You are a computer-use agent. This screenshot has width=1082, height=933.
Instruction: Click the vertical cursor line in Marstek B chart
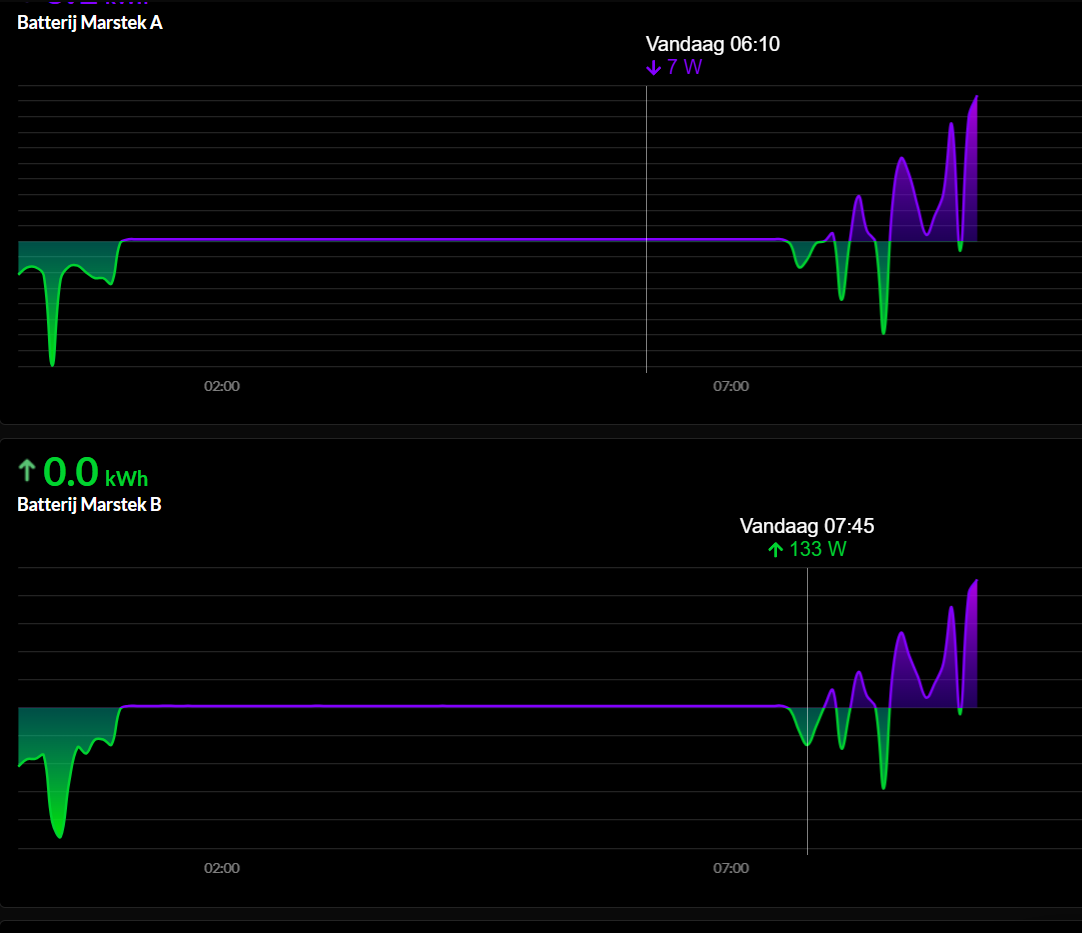point(807,711)
